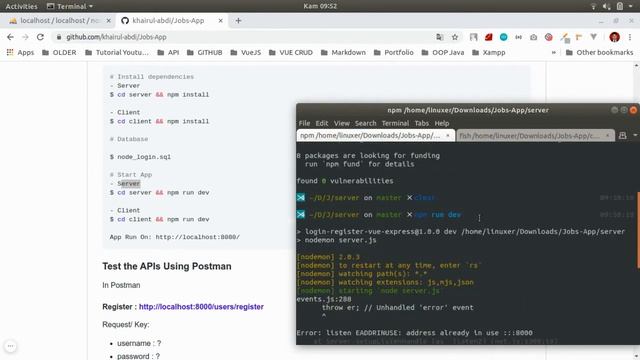This screenshot has height=360, width=640.
Task: Reload the GitHub page
Action: (40, 37)
